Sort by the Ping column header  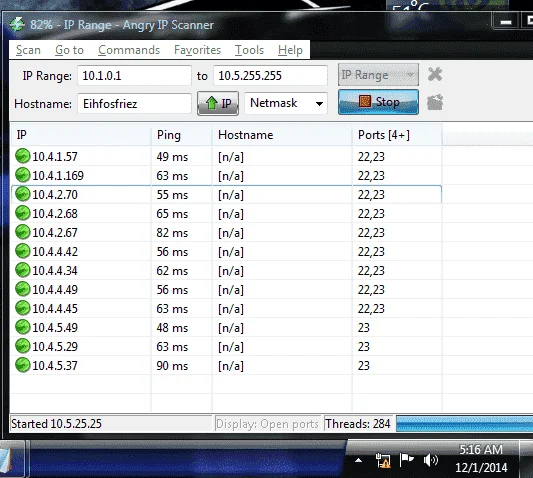click(182, 135)
